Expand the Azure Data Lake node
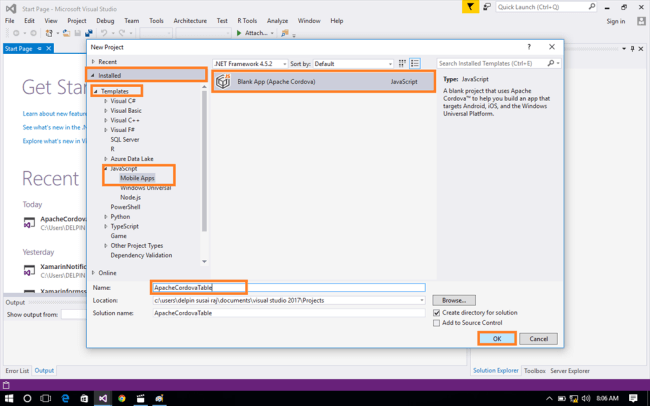The width and height of the screenshot is (650, 406). (106, 159)
